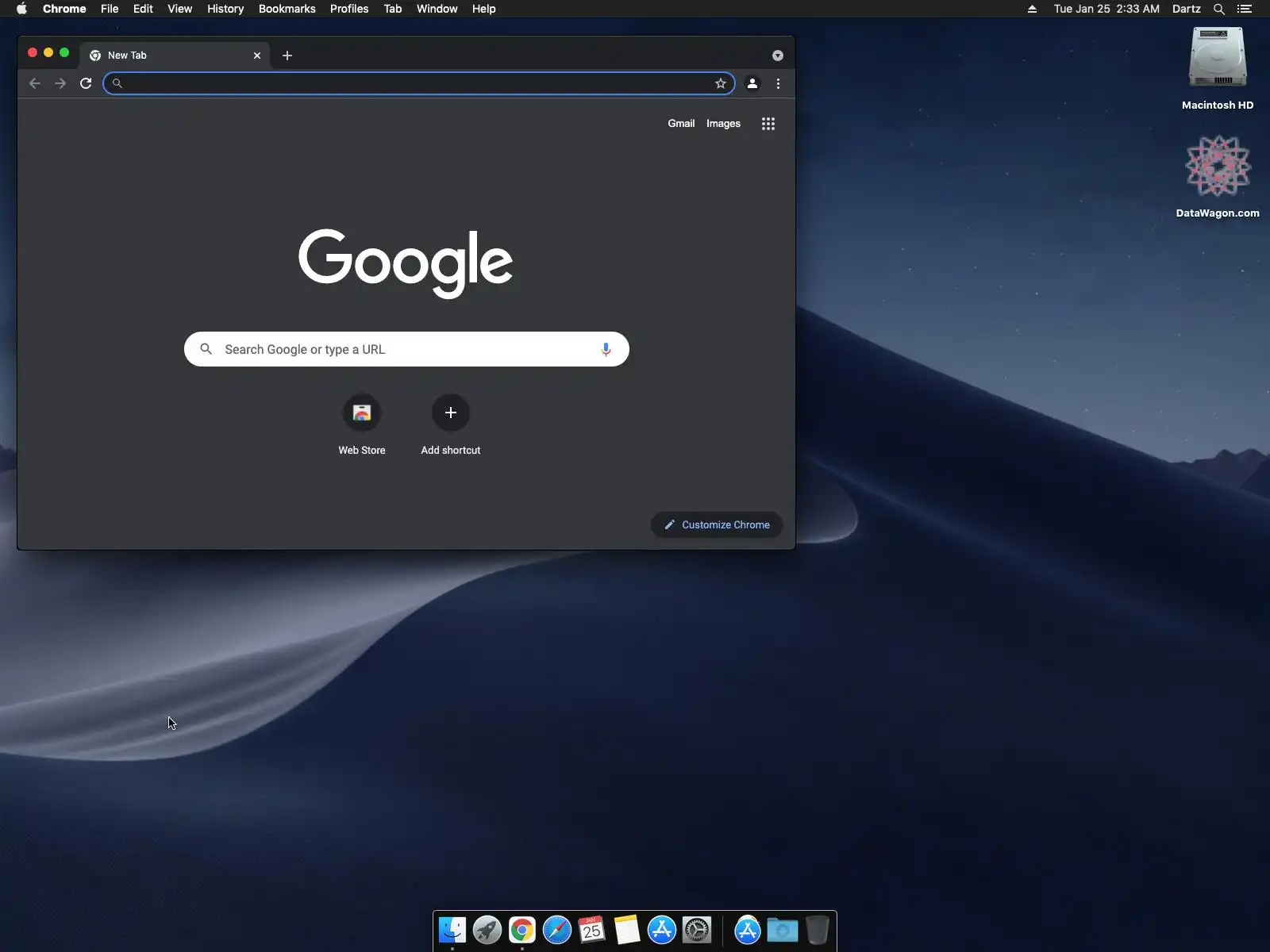Launch the App Store next to Notes
Image resolution: width=1270 pixels, height=952 pixels.
(x=662, y=930)
